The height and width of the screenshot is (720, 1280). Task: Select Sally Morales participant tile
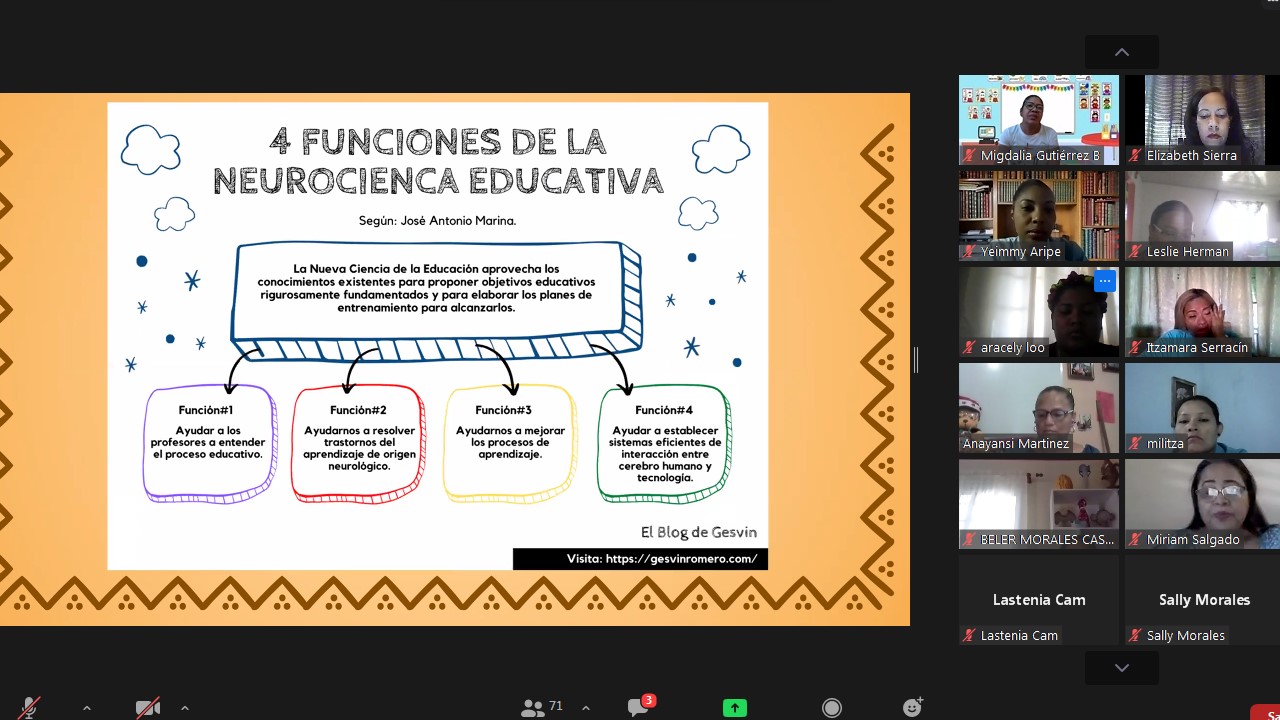pyautogui.click(x=1202, y=600)
